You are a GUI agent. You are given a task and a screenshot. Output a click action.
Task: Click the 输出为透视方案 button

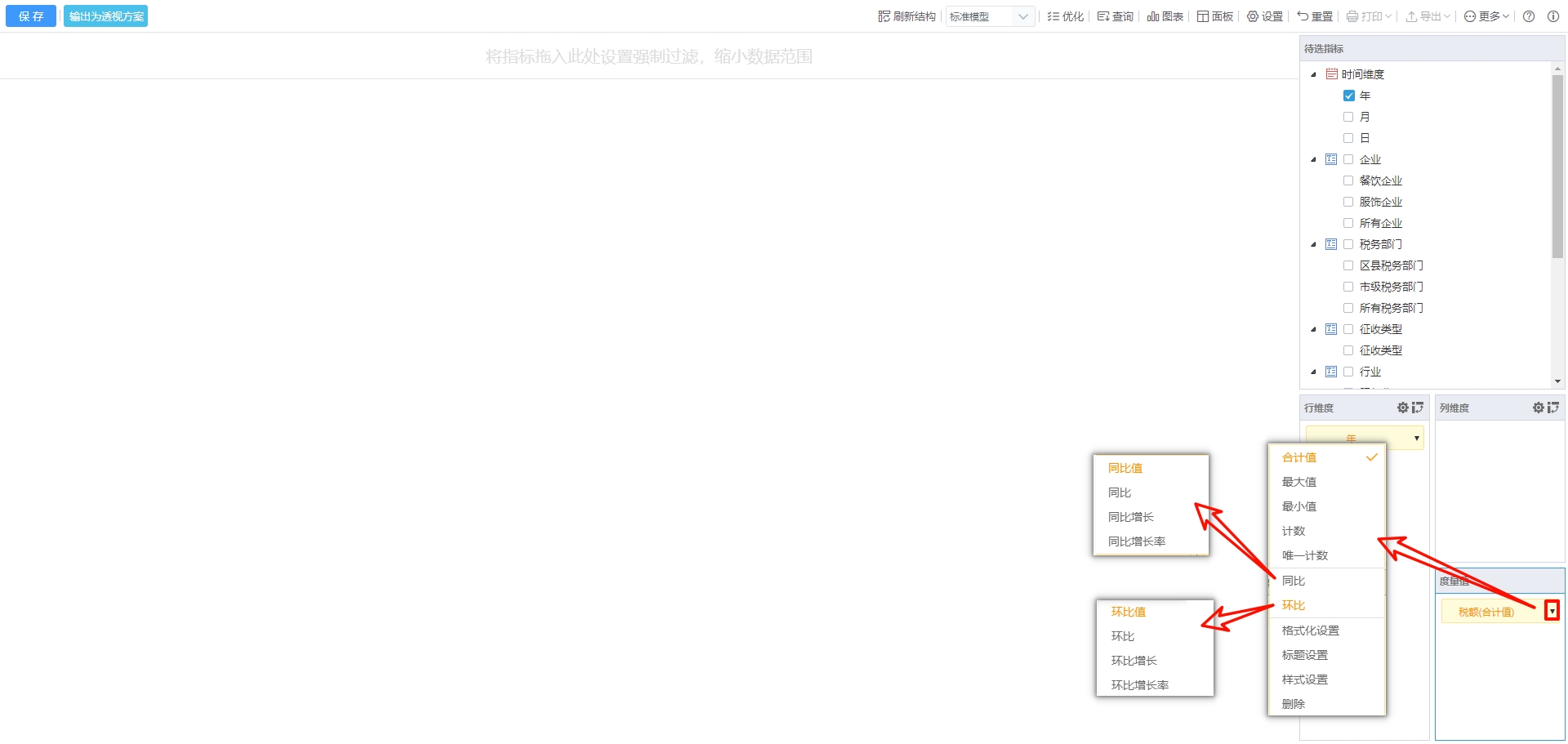click(106, 16)
